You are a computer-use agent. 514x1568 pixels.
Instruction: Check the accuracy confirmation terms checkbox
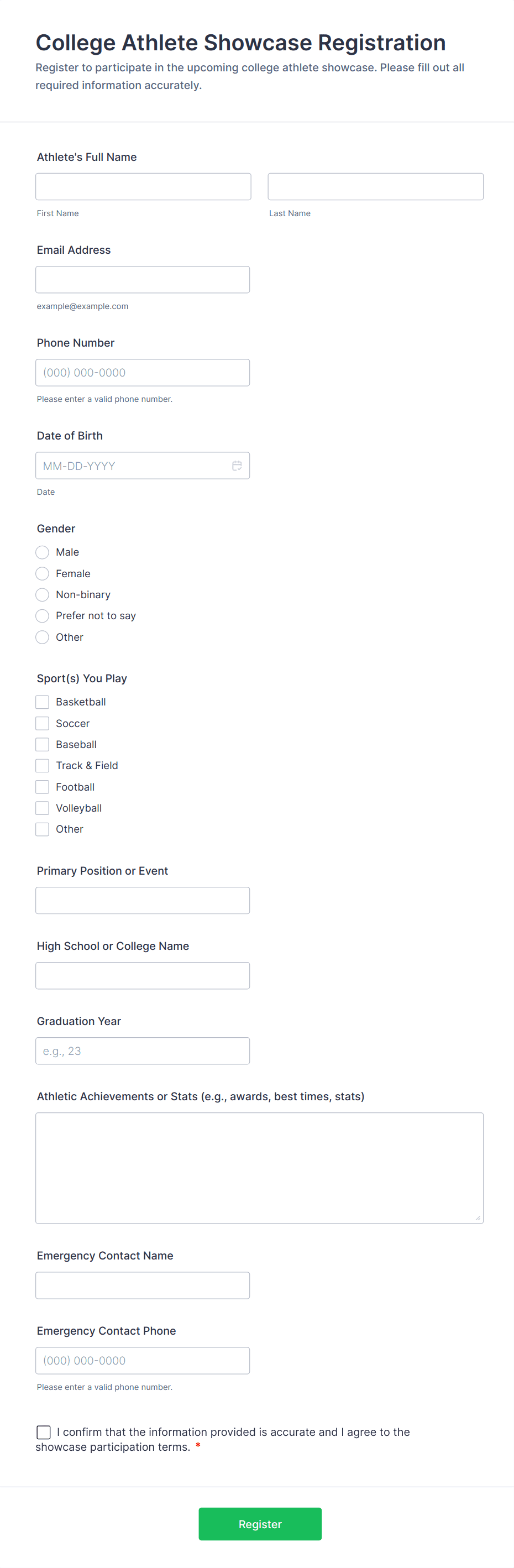pyautogui.click(x=44, y=1431)
